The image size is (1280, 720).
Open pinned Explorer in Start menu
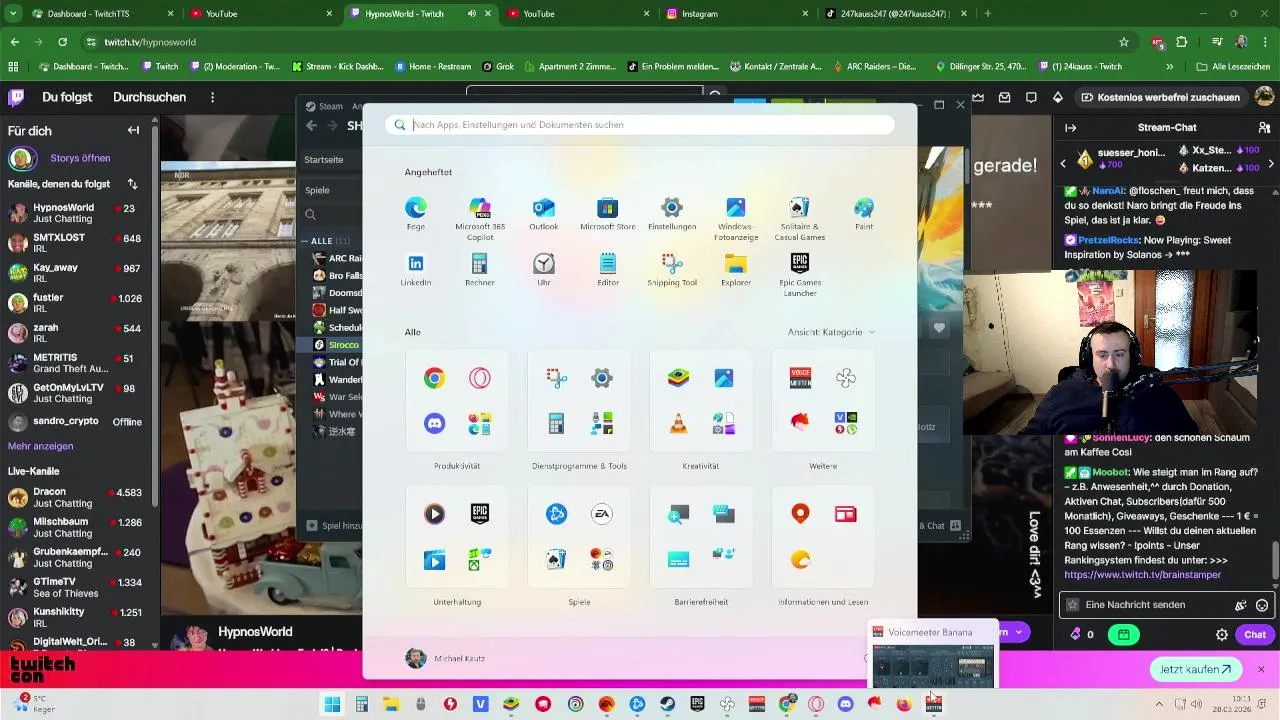[x=736, y=270]
